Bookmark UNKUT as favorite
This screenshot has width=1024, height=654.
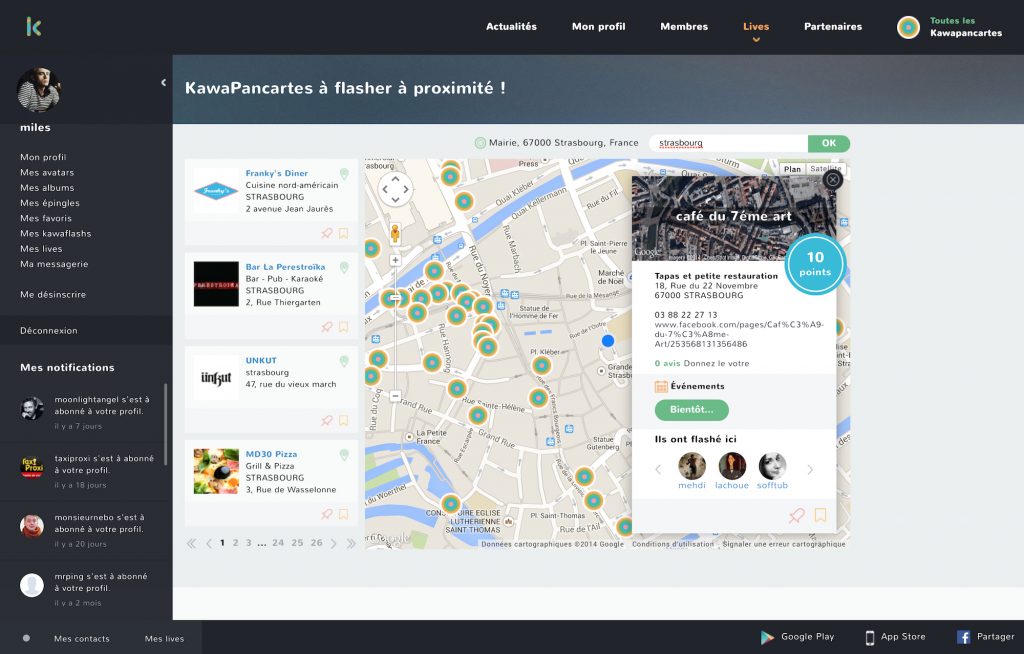(x=344, y=420)
